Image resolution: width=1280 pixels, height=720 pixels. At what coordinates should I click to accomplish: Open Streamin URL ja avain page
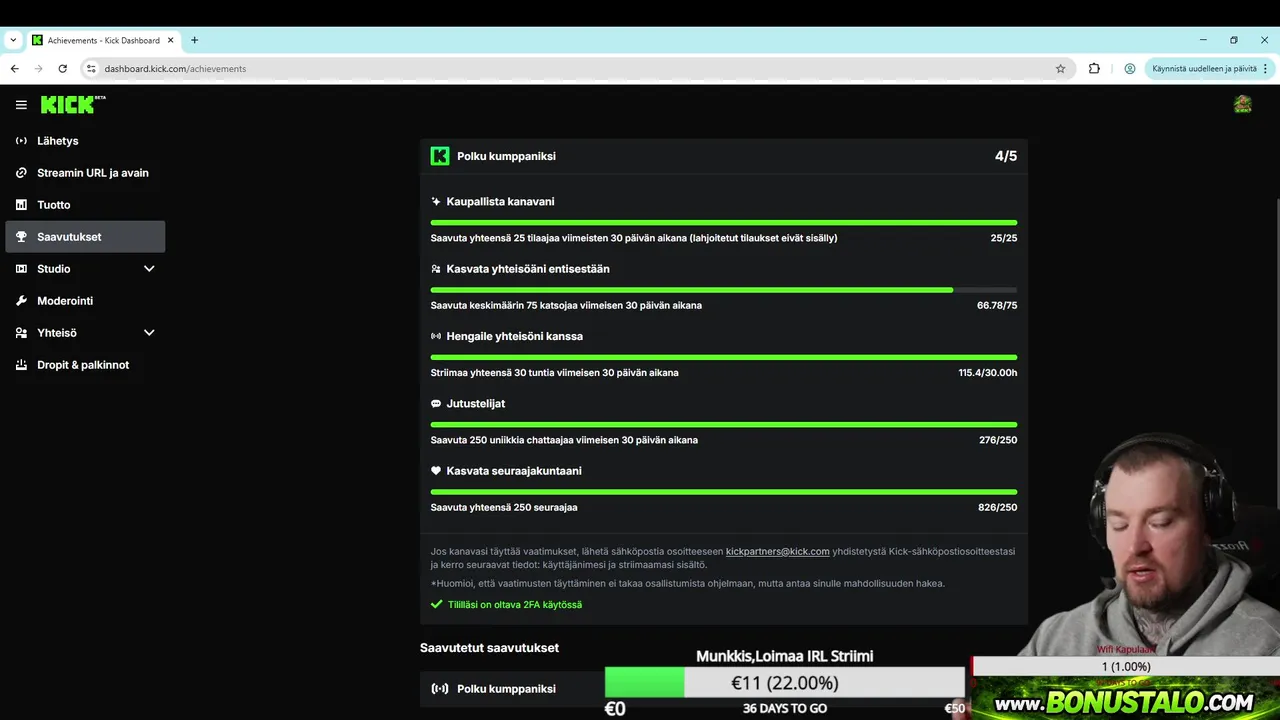tap(85, 173)
